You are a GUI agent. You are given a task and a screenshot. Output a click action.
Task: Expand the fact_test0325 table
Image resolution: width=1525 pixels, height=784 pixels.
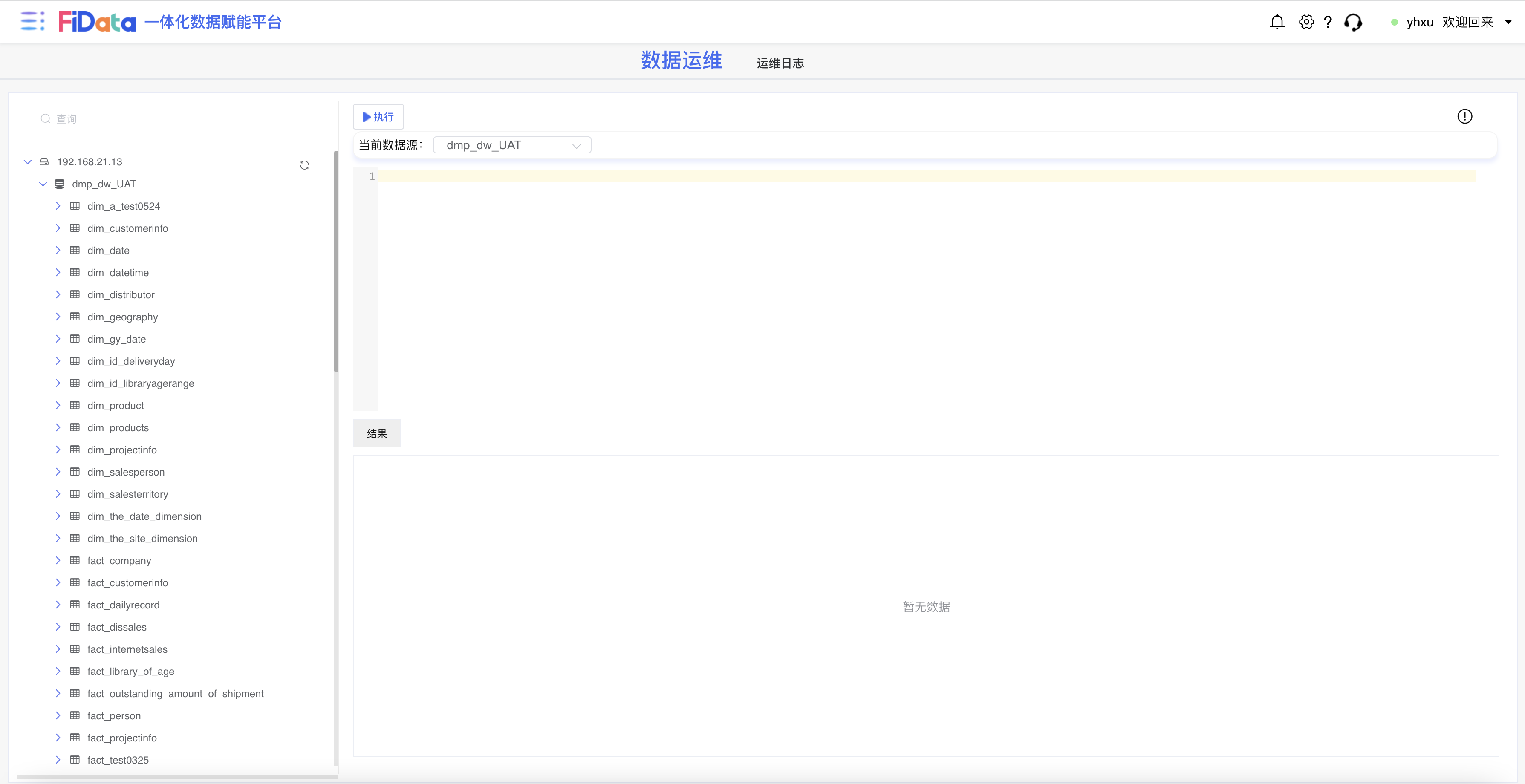(58, 760)
